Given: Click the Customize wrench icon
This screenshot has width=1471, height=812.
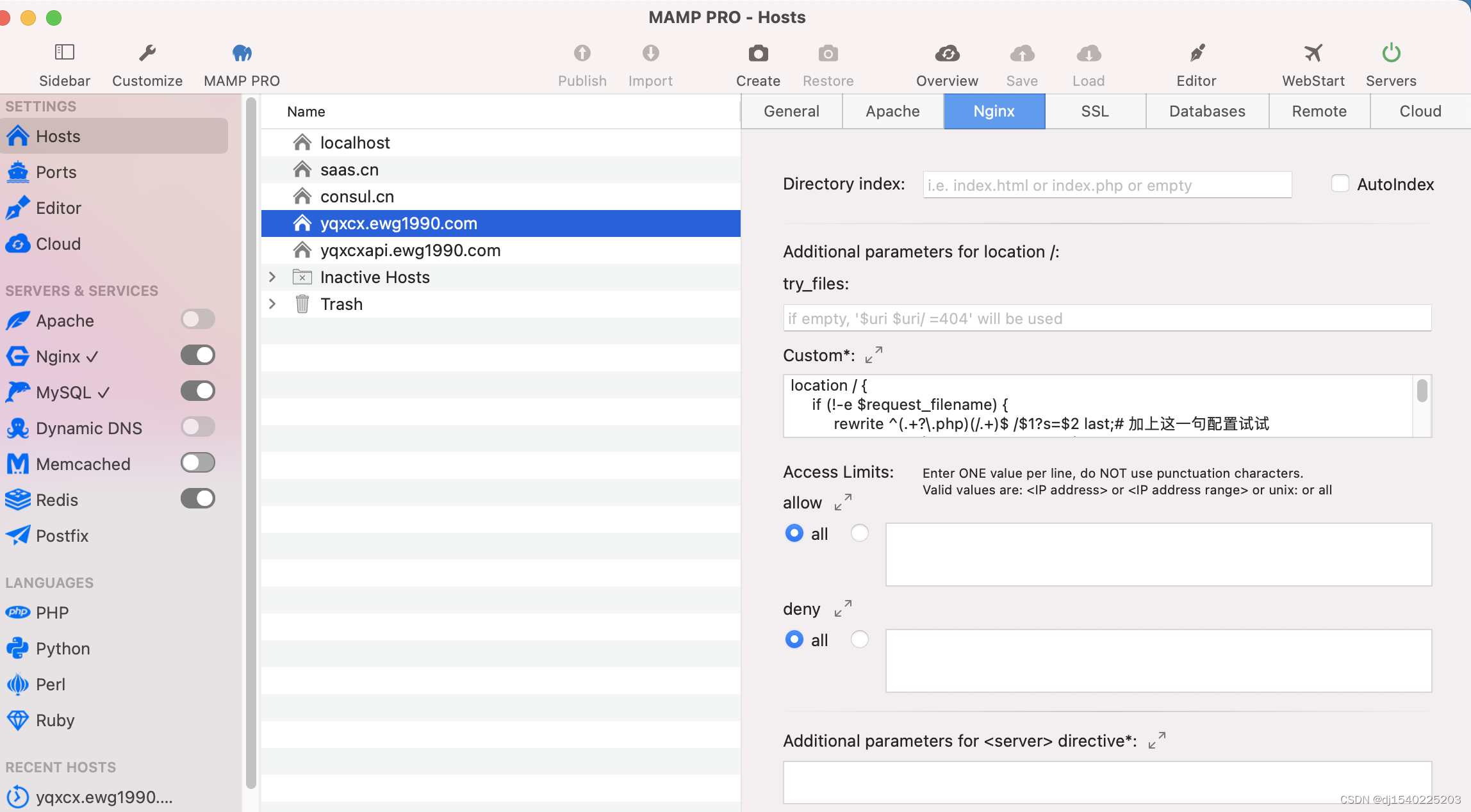Looking at the screenshot, I should (148, 52).
